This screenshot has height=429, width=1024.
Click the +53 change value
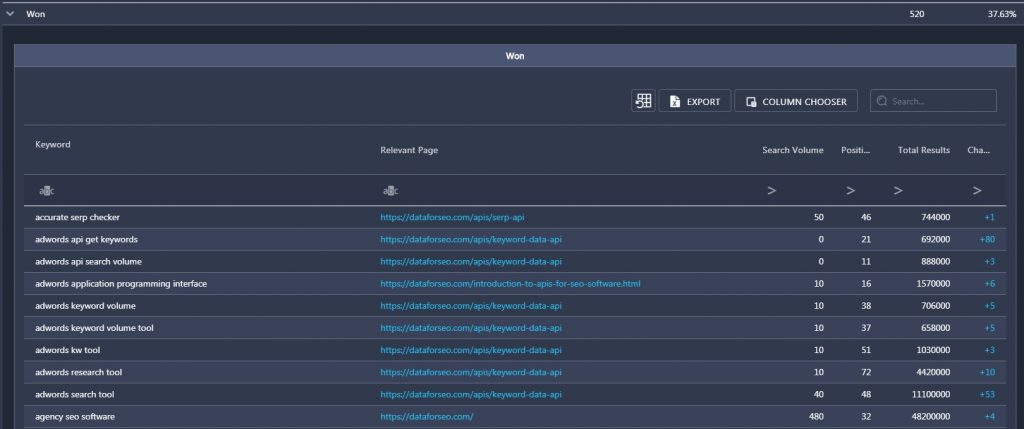tap(987, 395)
